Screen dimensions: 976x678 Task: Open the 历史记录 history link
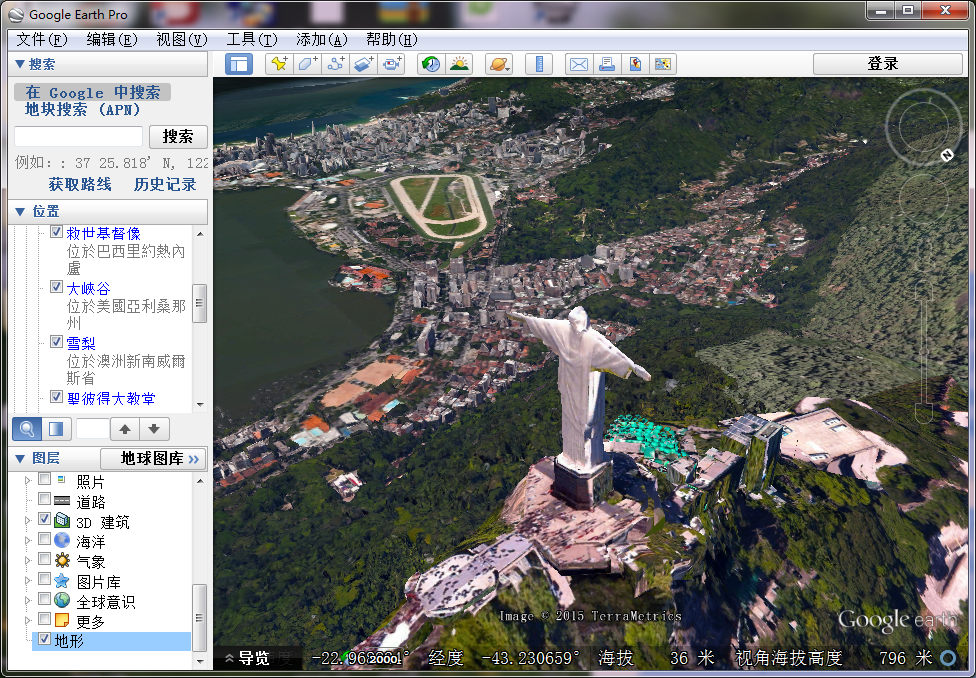click(165, 184)
